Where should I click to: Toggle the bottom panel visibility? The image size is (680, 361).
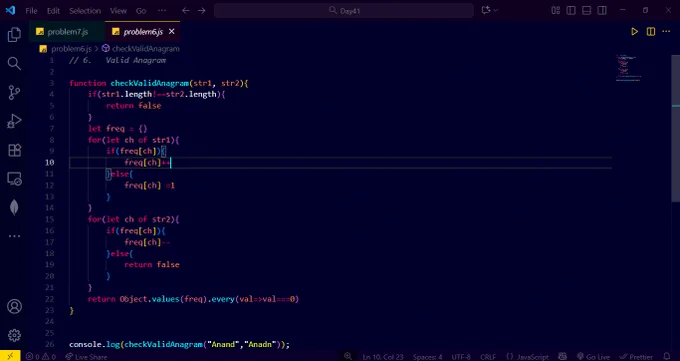586,10
